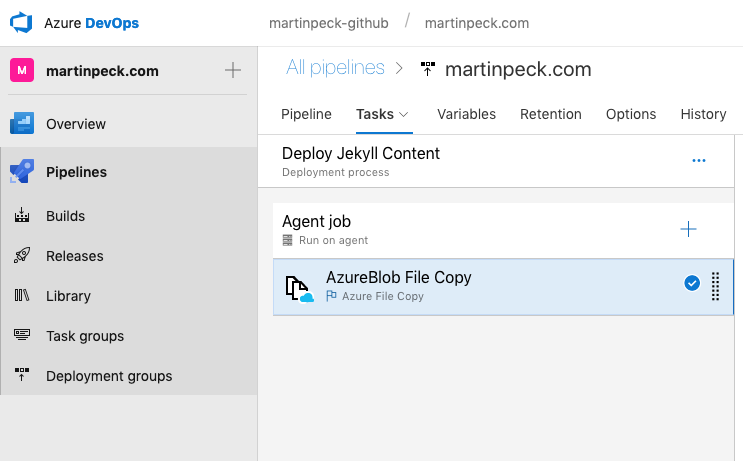The width and height of the screenshot is (743, 461).
Task: Add a task to Agent job with plus
Action: [x=688, y=229]
